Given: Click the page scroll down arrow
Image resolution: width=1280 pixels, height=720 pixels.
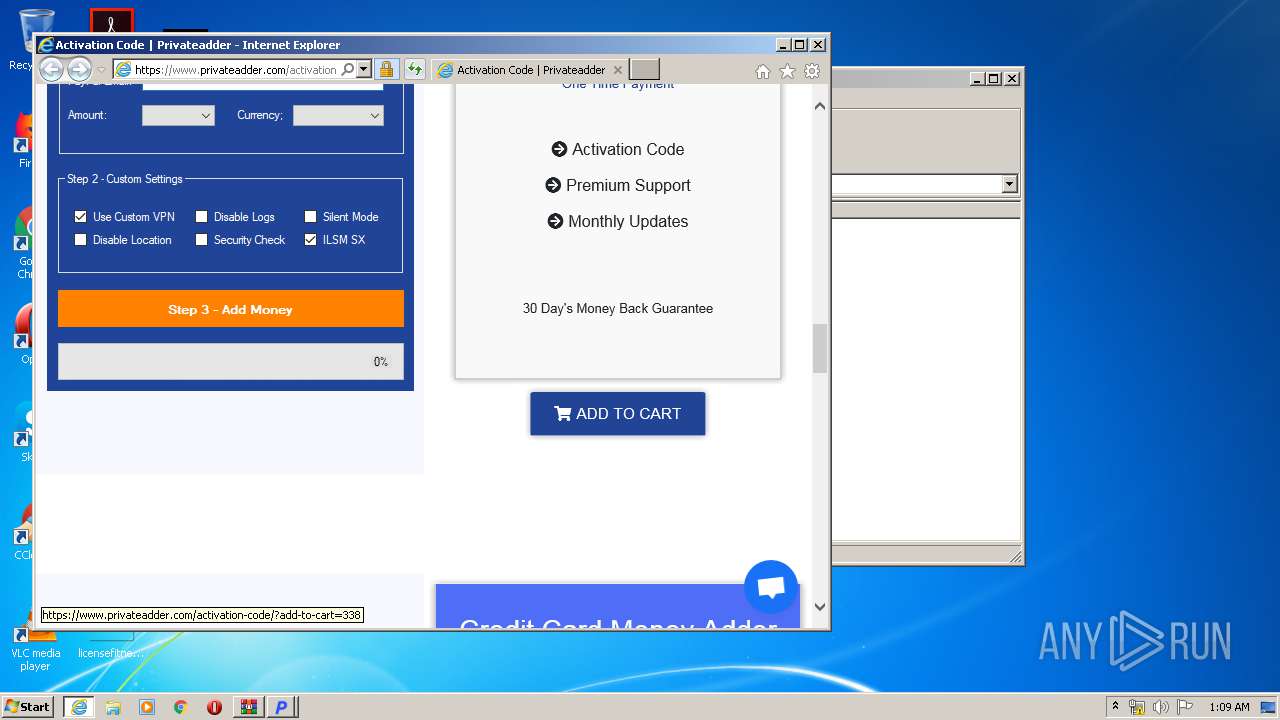Looking at the screenshot, I should click(x=820, y=606).
